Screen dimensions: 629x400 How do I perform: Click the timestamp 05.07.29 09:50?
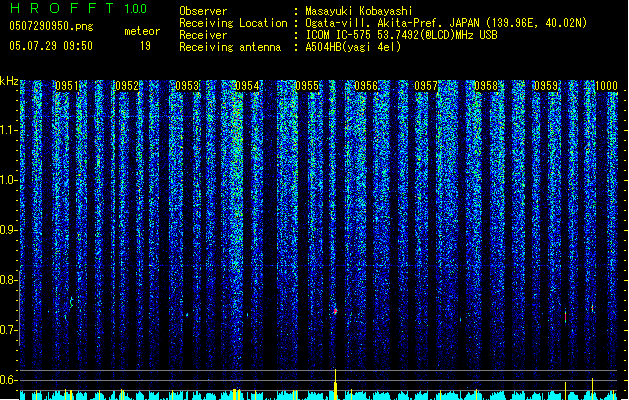pyautogui.click(x=51, y=46)
